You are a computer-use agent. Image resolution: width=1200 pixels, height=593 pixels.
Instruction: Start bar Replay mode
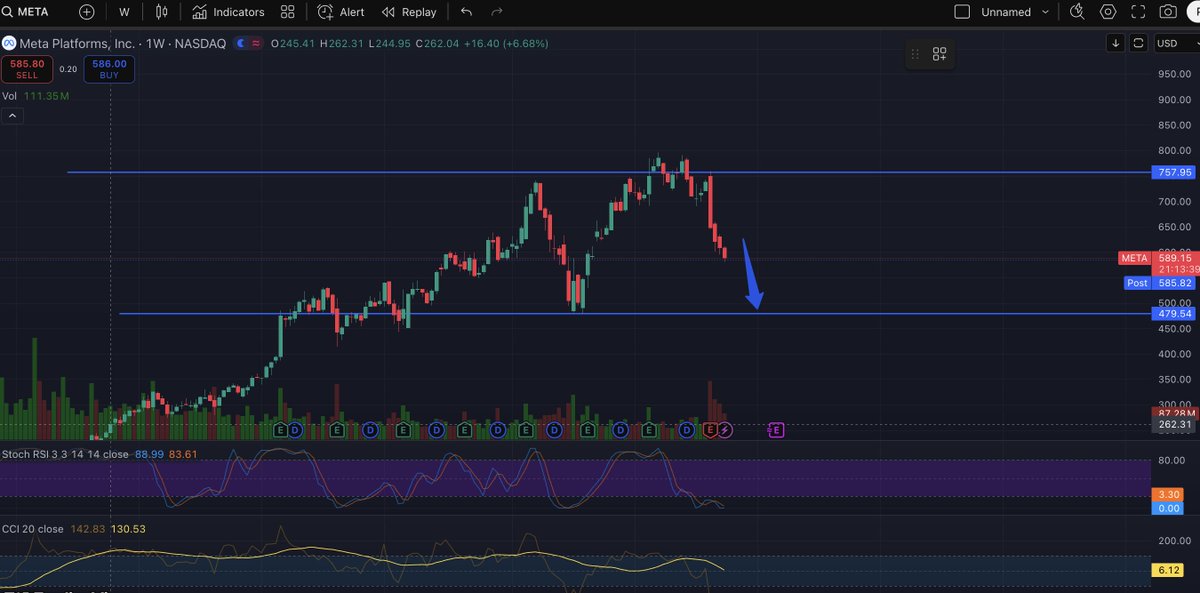pos(409,12)
